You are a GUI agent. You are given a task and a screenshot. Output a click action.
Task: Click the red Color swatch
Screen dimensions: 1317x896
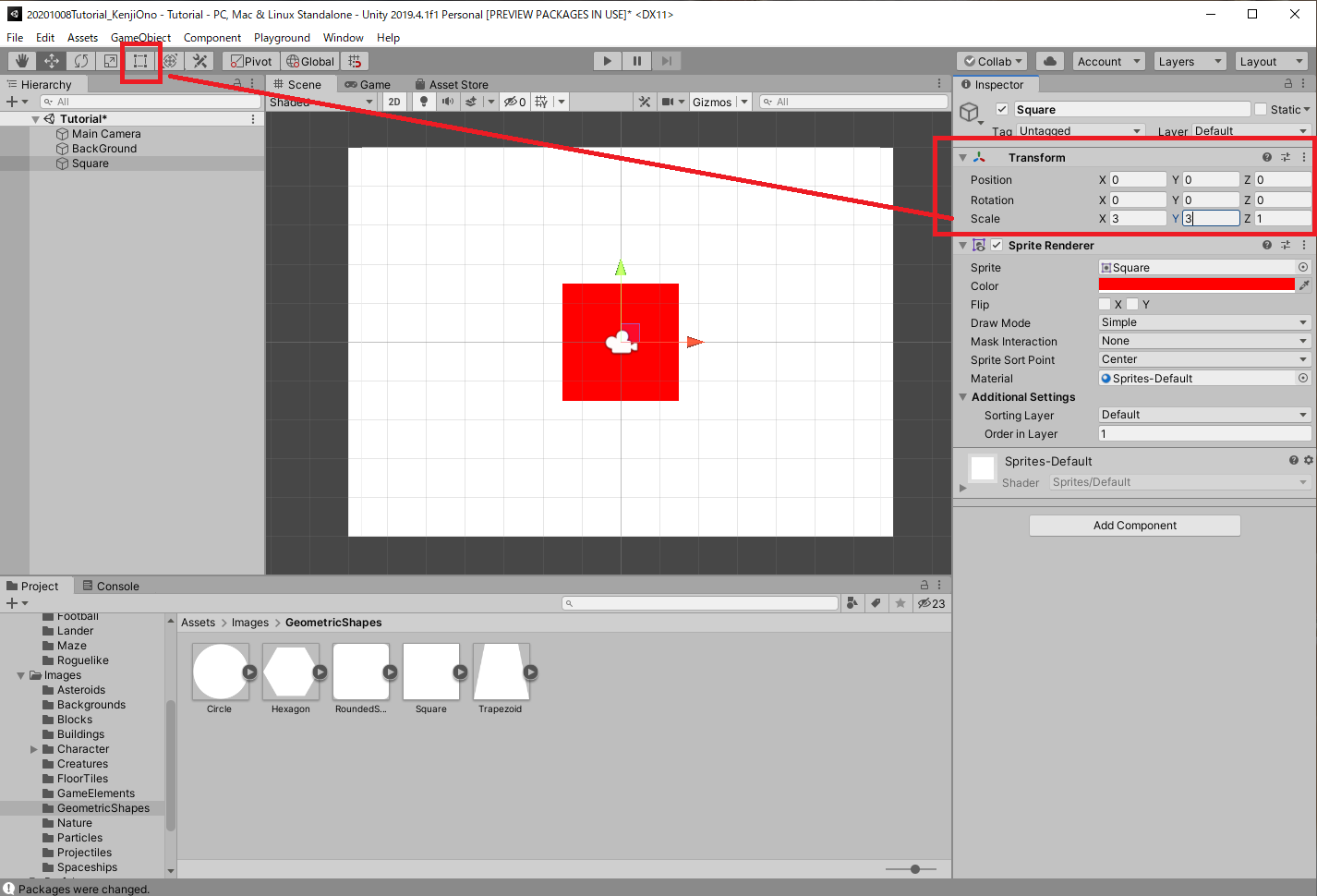tap(1197, 285)
